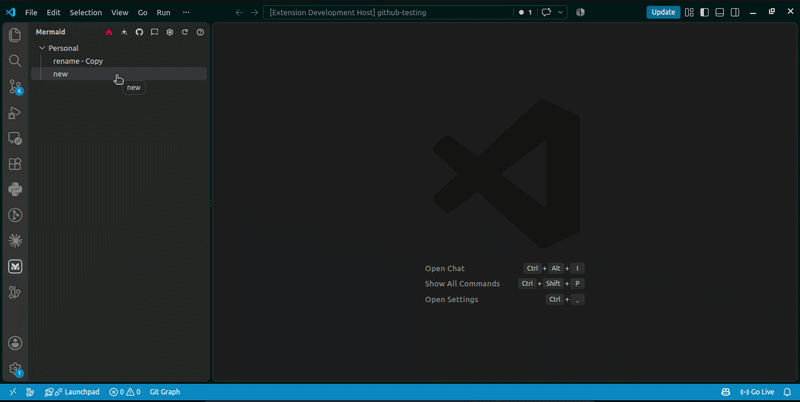Click the sparkle AI icon in the Mermaid panel
Viewport: 800px width, 402px height.
124,32
